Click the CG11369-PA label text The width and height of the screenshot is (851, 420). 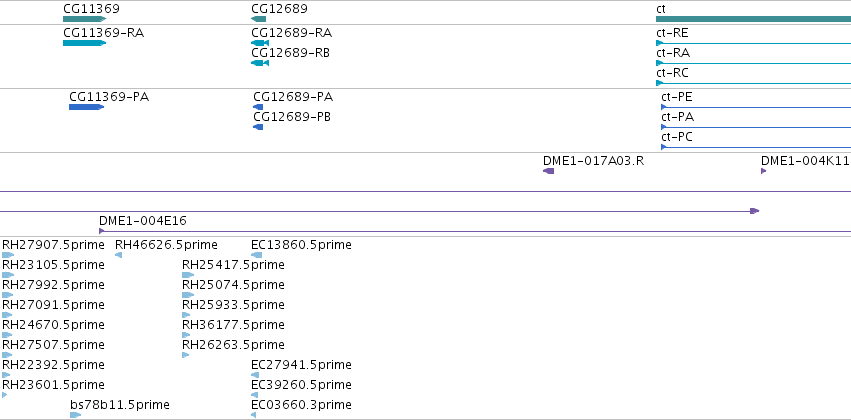pos(109,97)
